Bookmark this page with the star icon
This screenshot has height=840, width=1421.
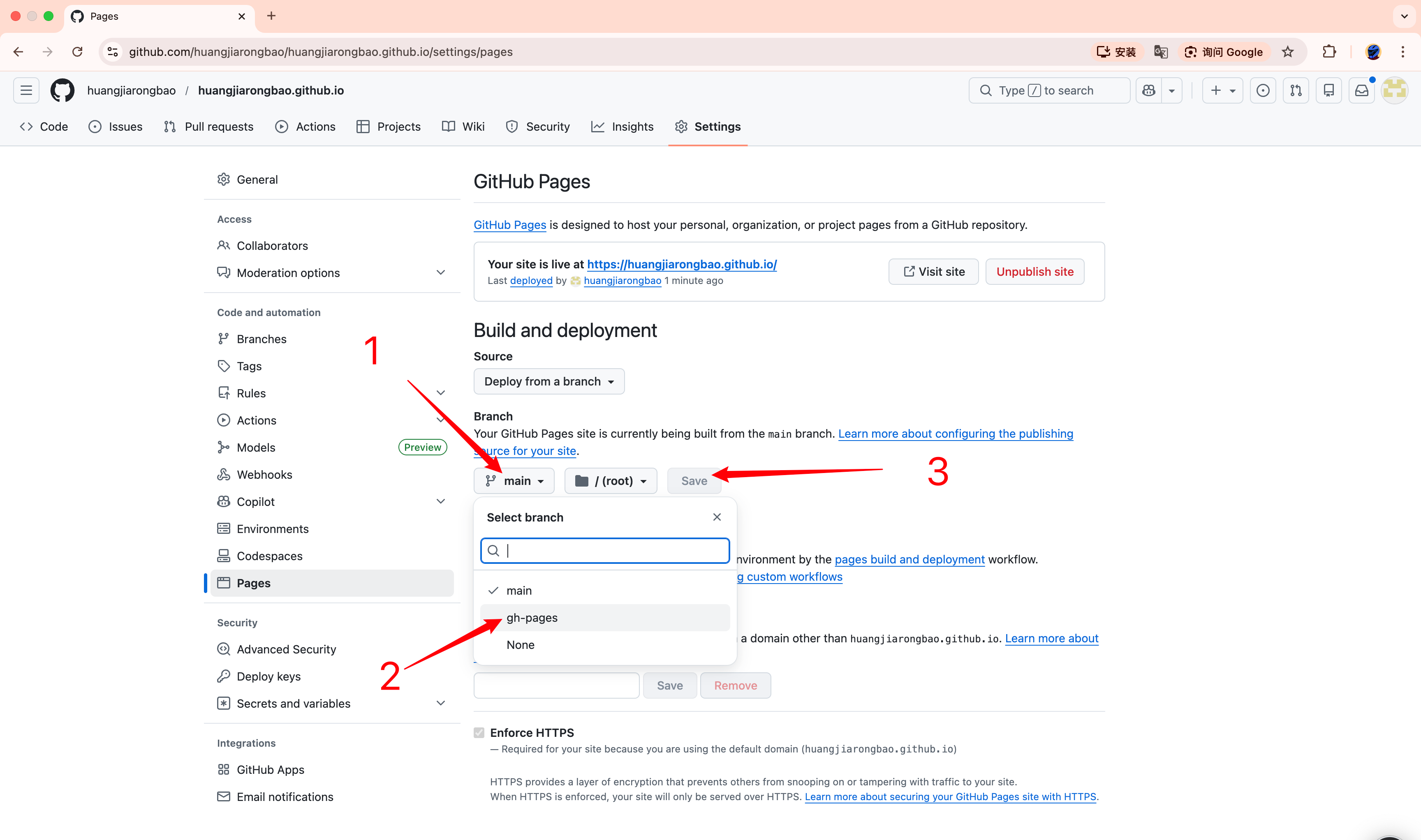[x=1288, y=52]
